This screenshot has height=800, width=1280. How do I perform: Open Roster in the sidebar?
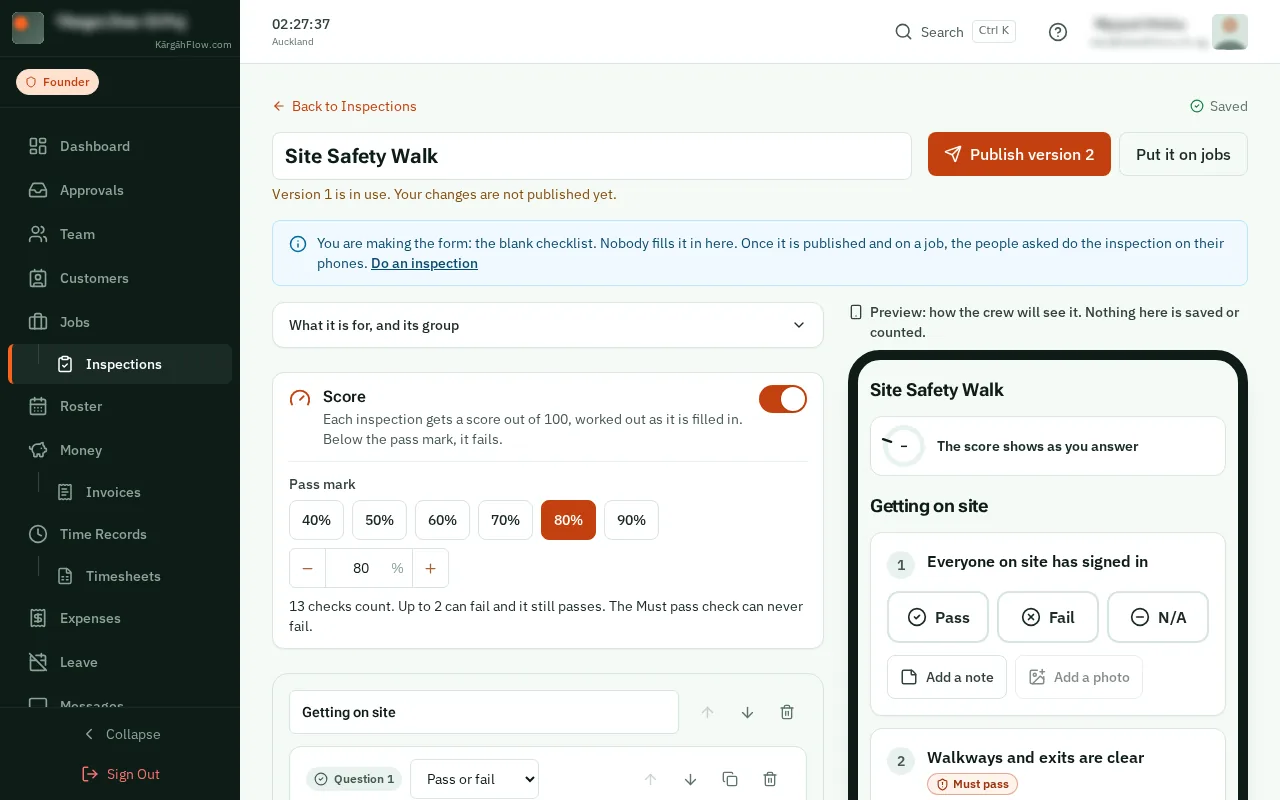[x=120, y=406]
